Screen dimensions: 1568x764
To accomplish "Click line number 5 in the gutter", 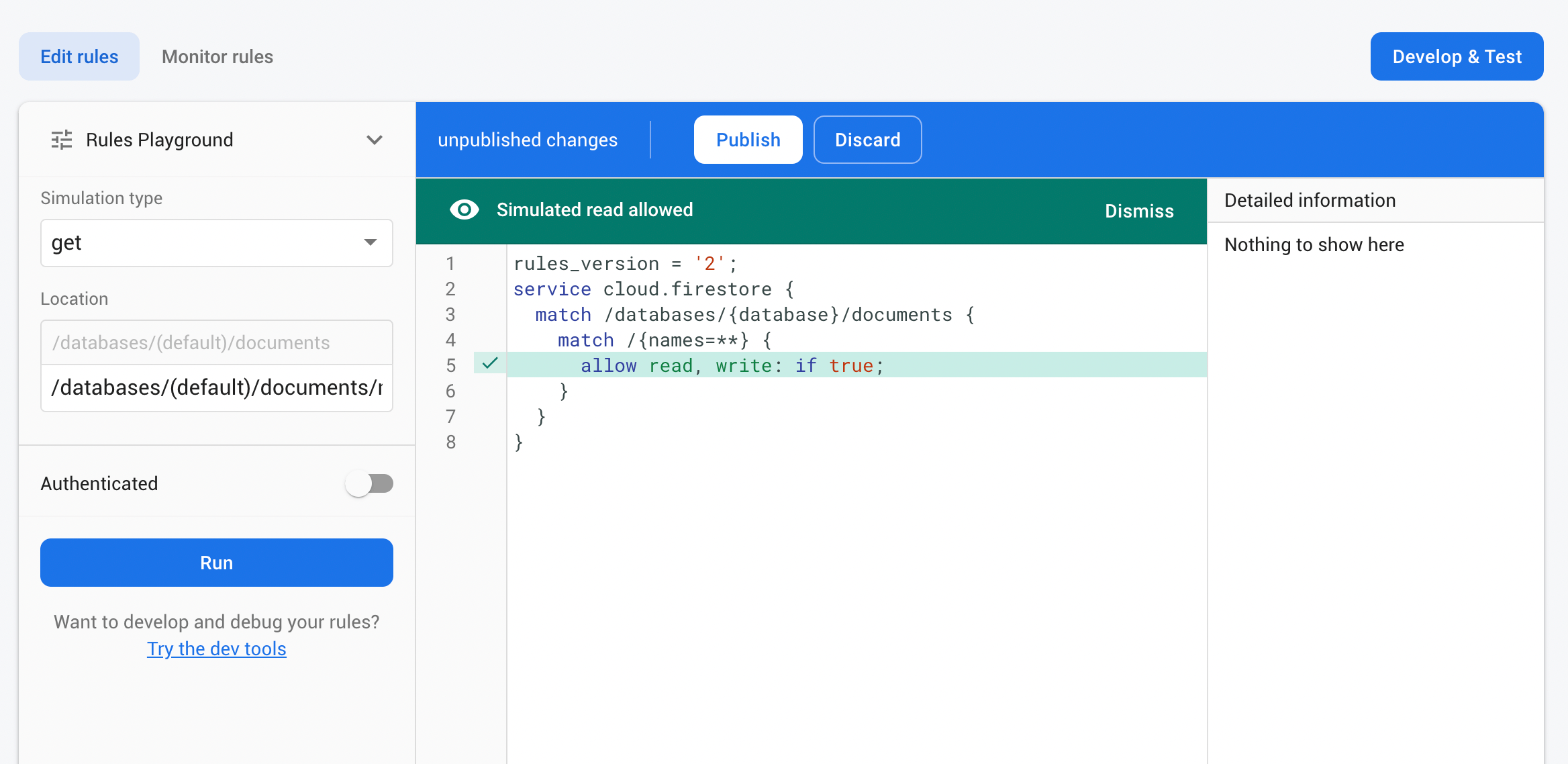I will [x=450, y=365].
